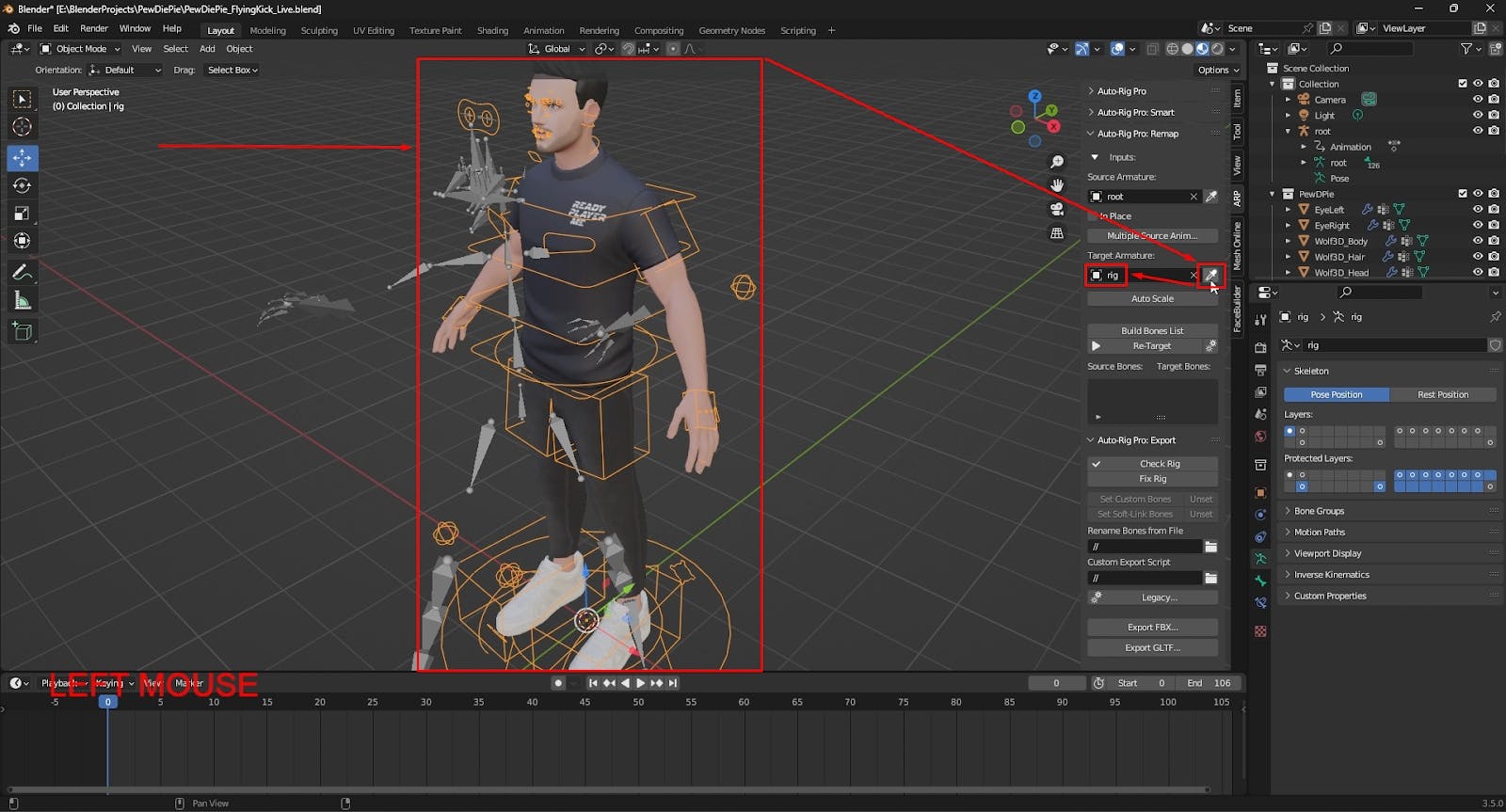Viewport: 1506px width, 812px height.
Task: Open Global transform orientation dropdown
Action: point(556,49)
